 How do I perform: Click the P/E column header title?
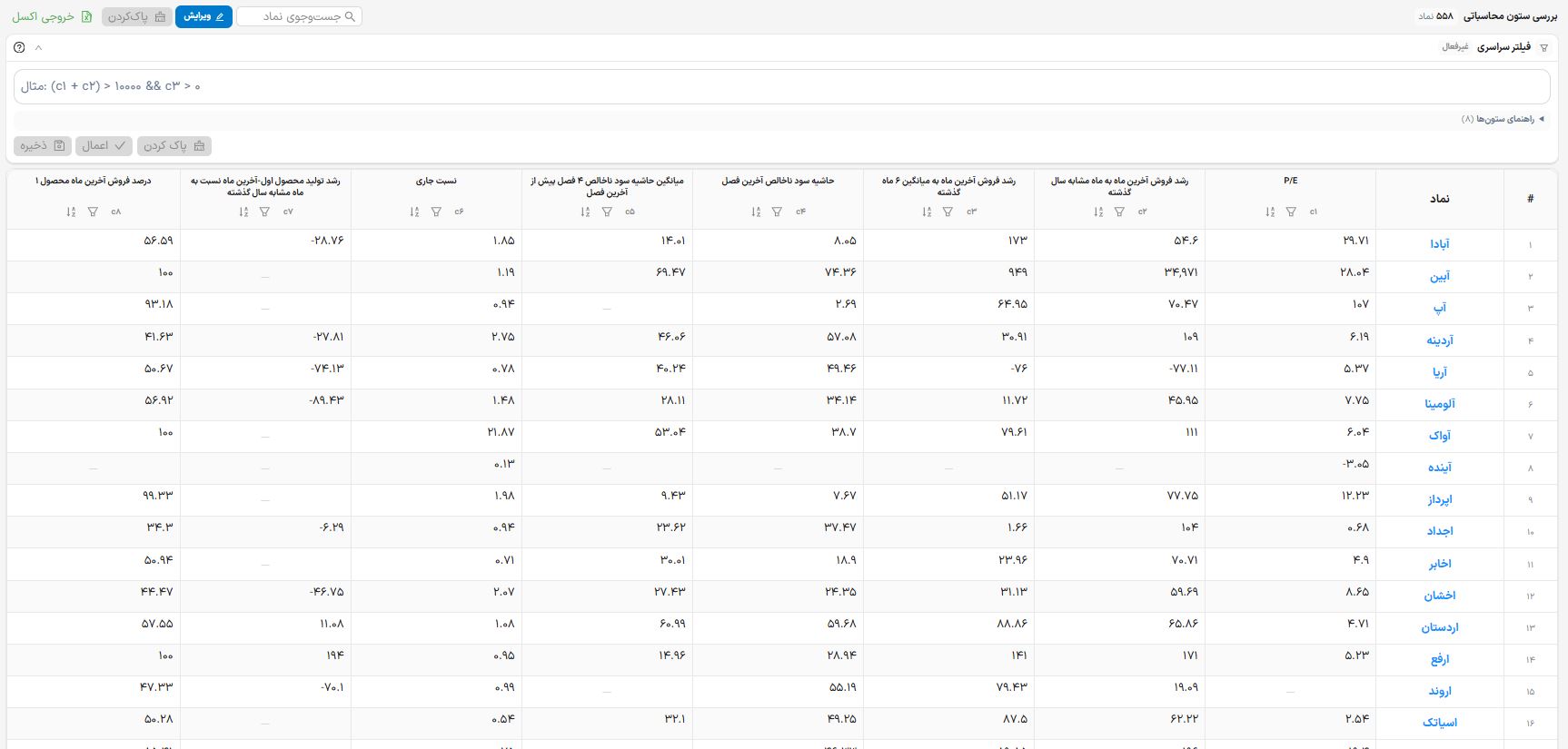tap(1290, 181)
